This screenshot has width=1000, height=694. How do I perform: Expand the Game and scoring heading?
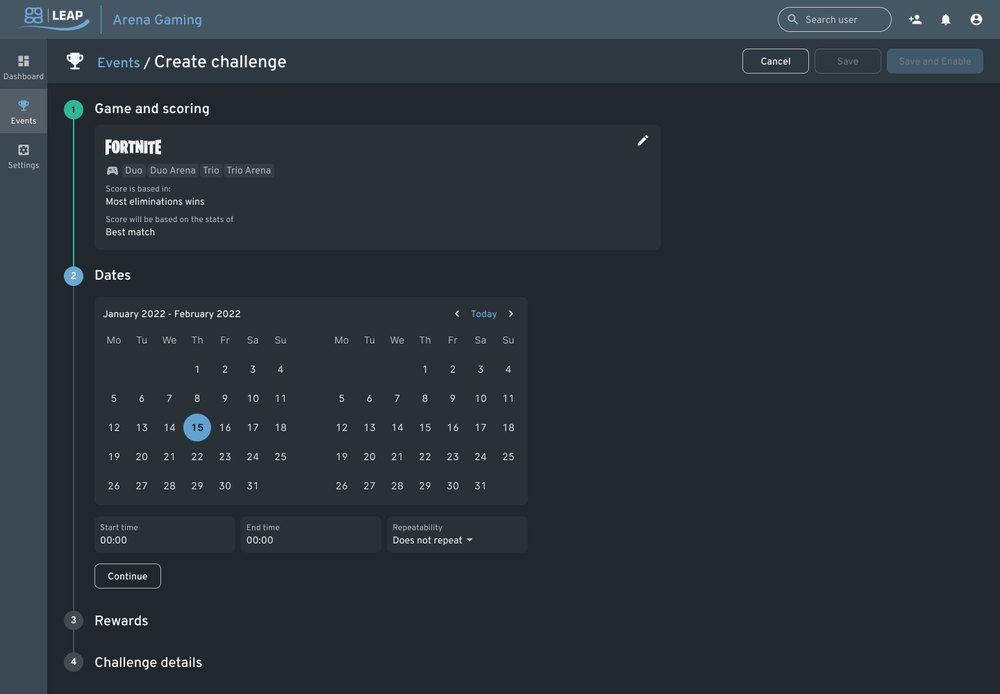tap(152, 108)
